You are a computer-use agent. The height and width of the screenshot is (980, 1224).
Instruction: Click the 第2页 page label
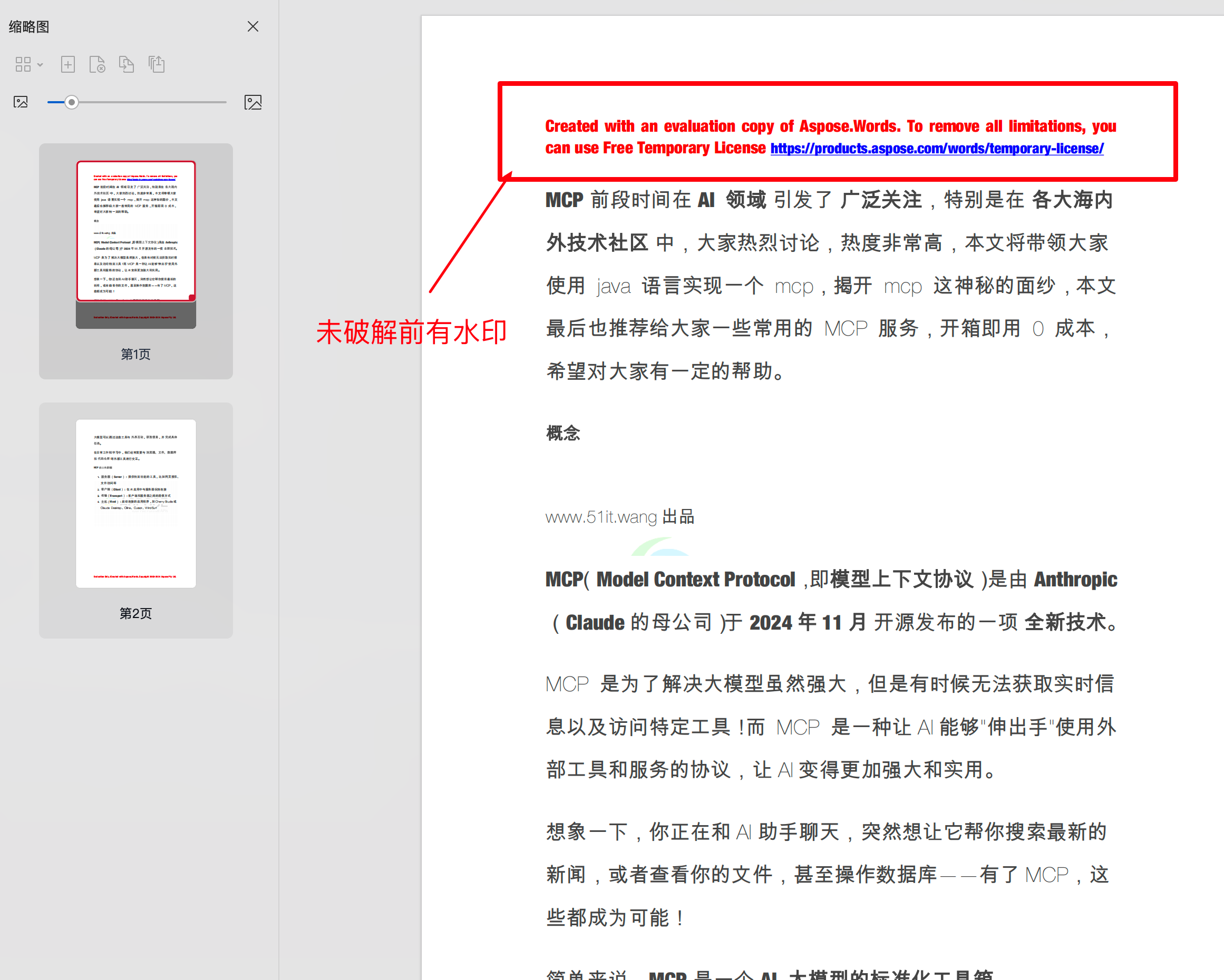[x=135, y=613]
